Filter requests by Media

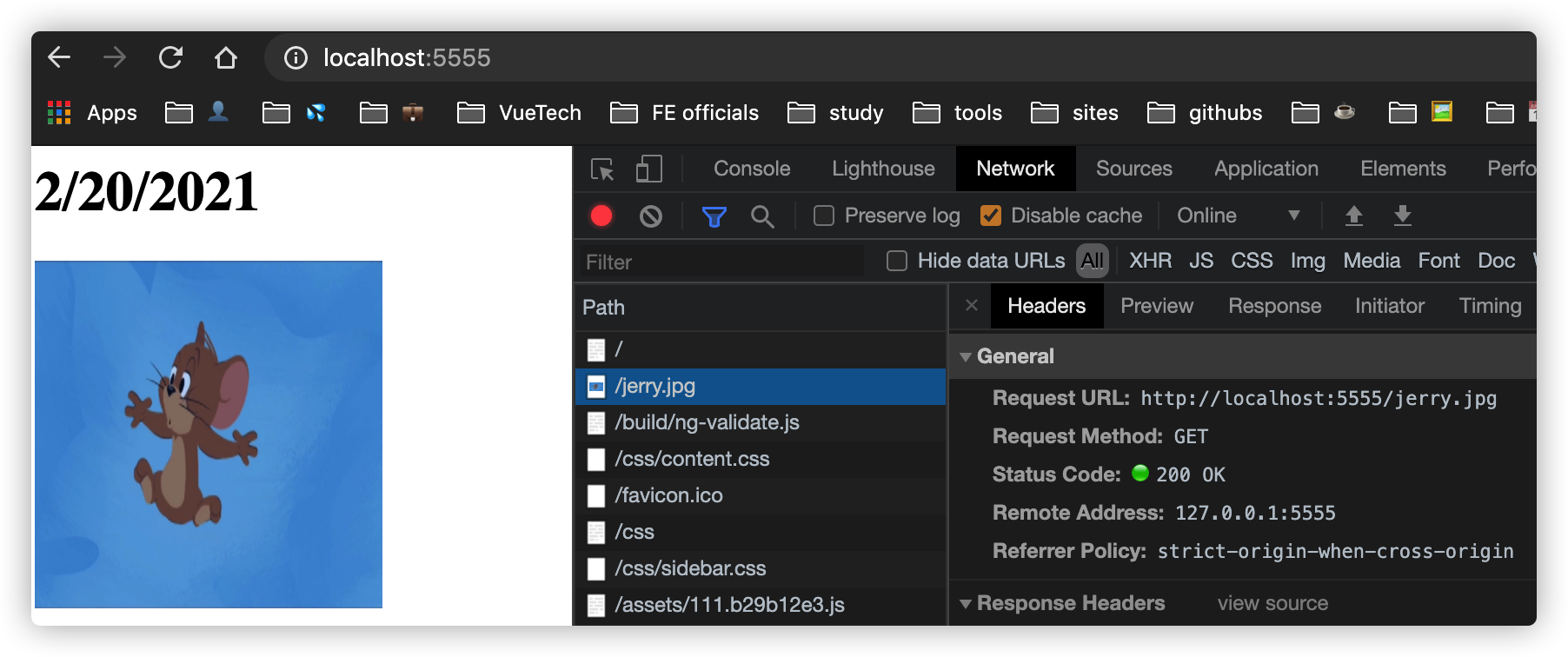pyautogui.click(x=1372, y=261)
